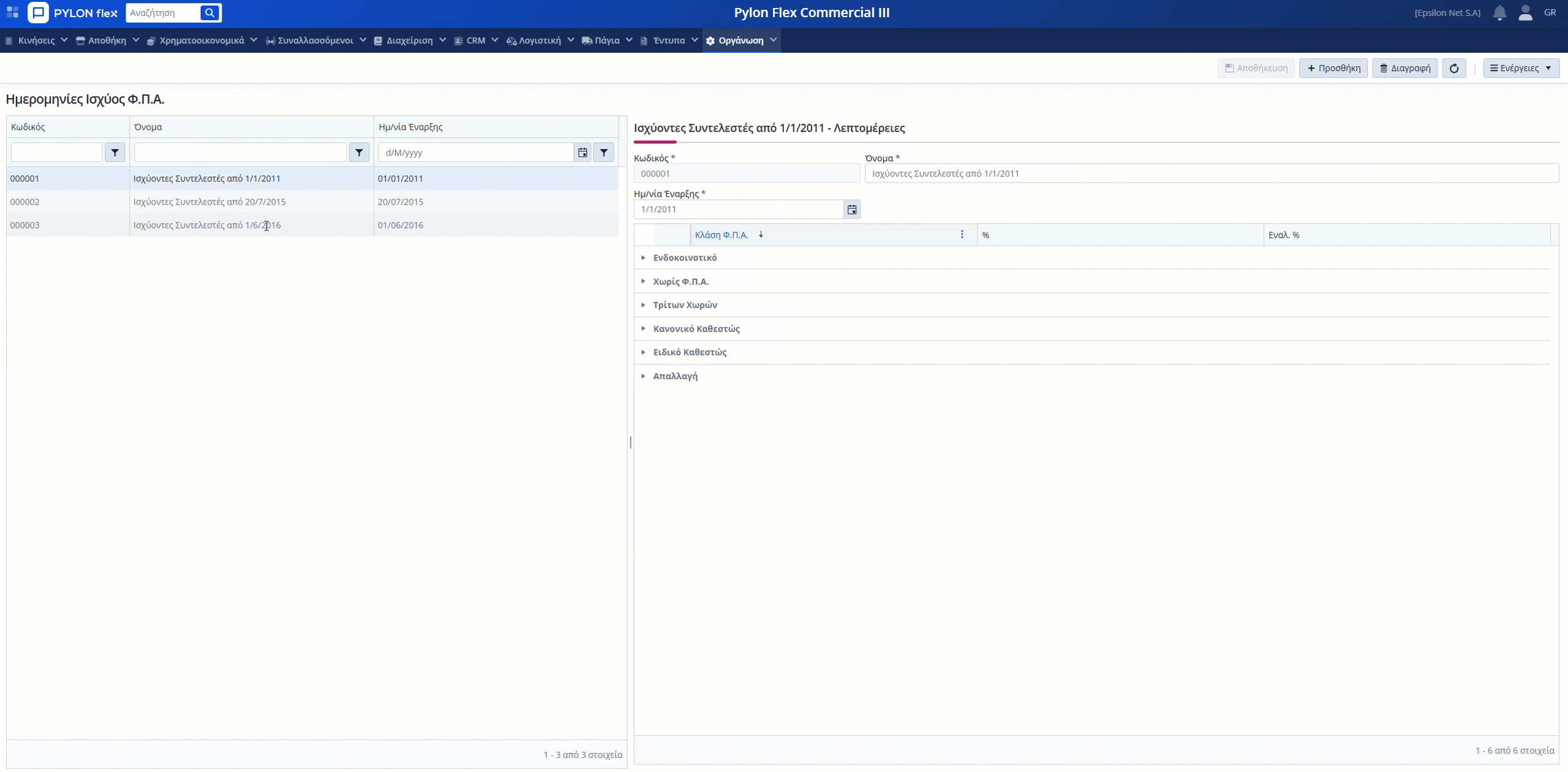The image size is (1568, 772).
Task: Select row 000003
Action: pos(312,225)
